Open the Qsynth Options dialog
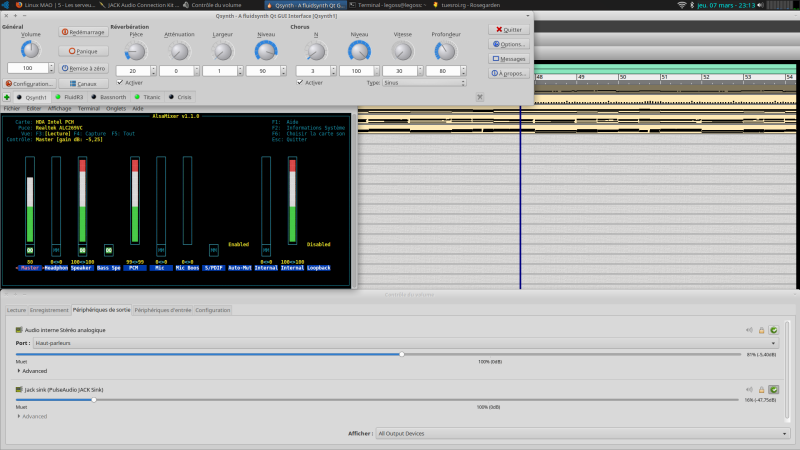800x450 pixels. pyautogui.click(x=509, y=44)
